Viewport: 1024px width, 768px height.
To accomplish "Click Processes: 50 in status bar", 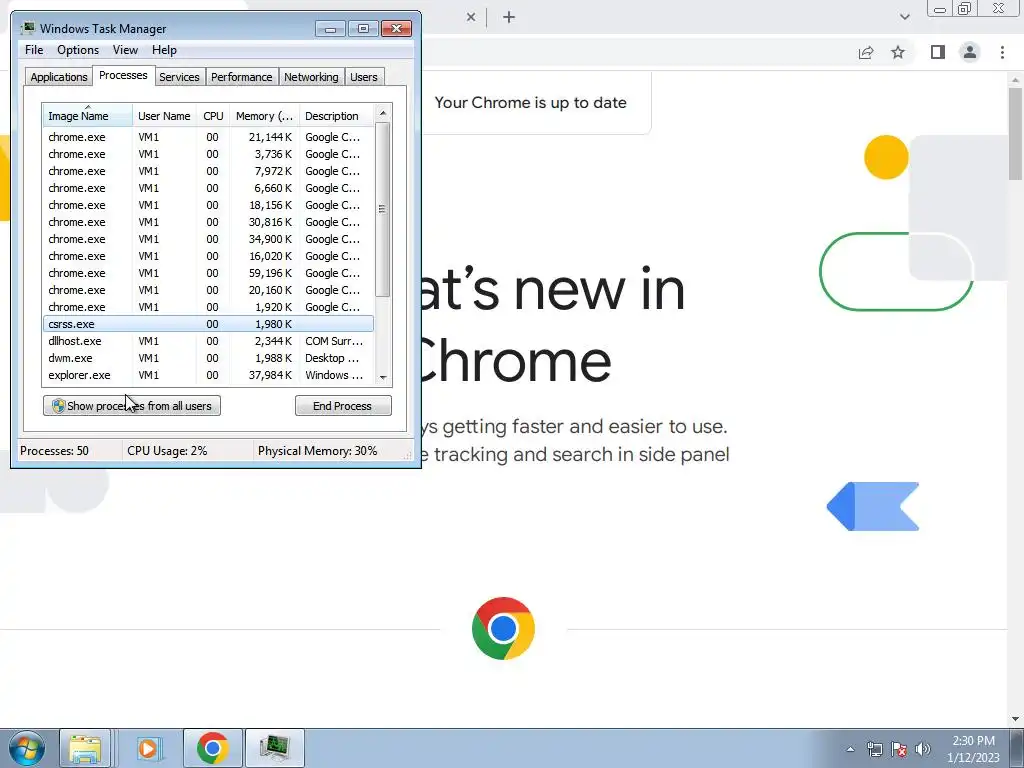I will point(54,451).
